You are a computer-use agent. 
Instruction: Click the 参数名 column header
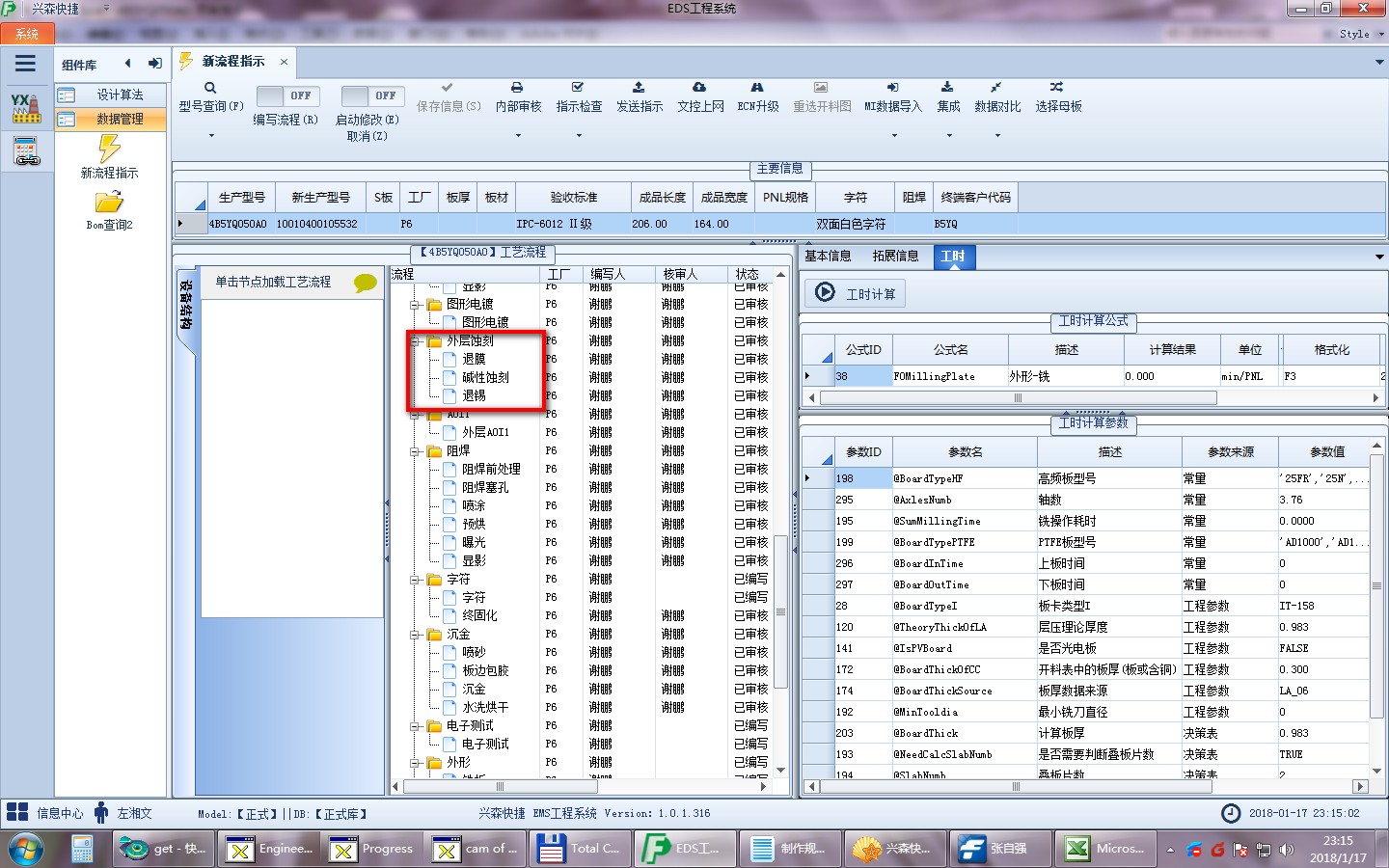pos(965,451)
